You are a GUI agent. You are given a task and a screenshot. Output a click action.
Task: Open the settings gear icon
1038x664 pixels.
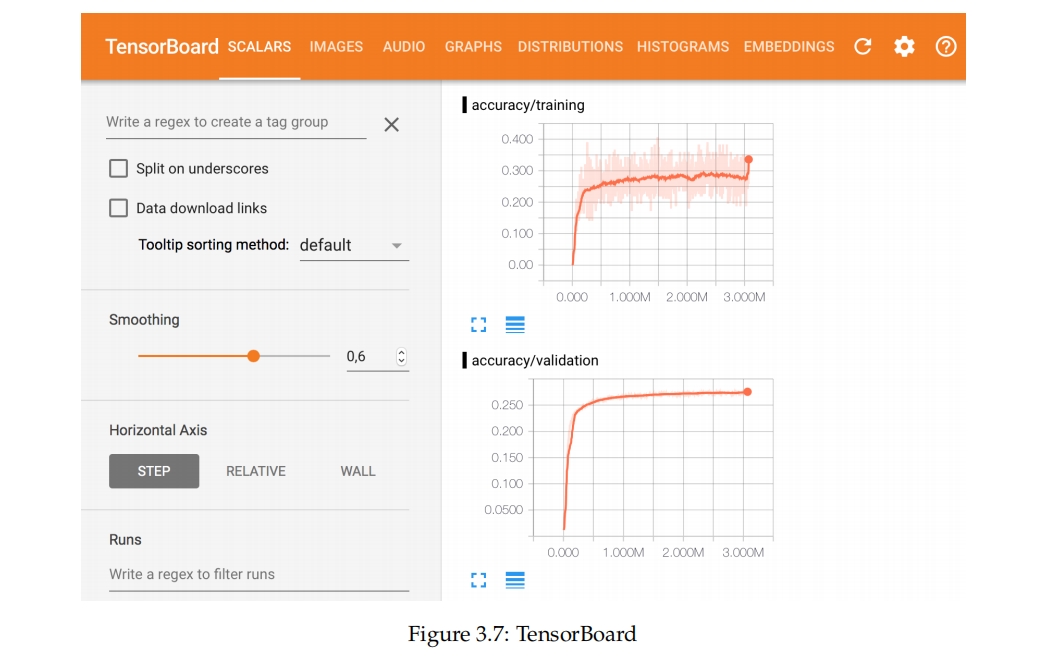[x=904, y=46]
